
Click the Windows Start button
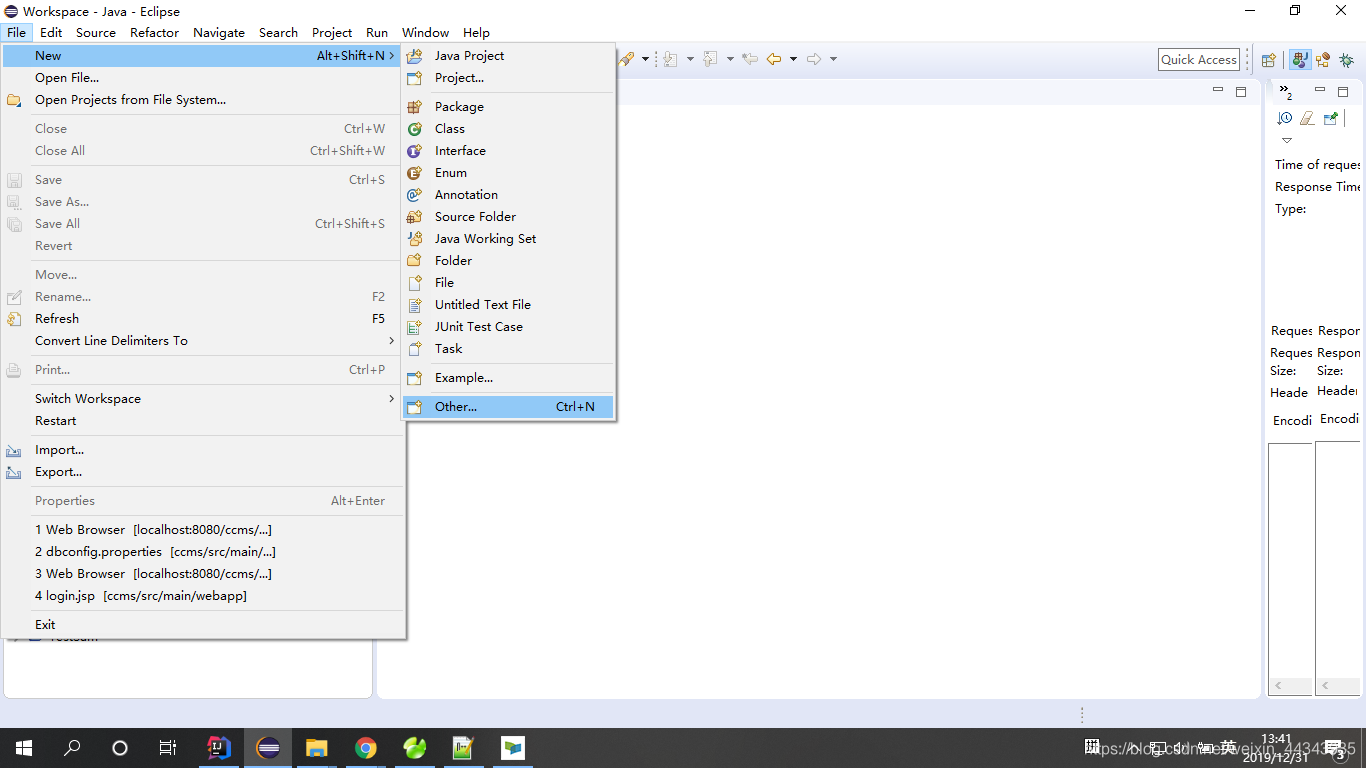pos(23,747)
